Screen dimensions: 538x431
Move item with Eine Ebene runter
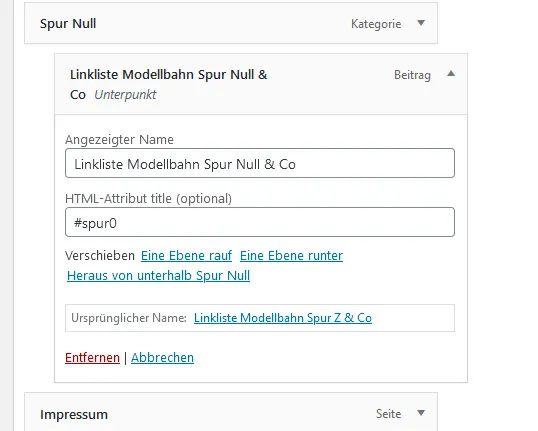[291, 256]
